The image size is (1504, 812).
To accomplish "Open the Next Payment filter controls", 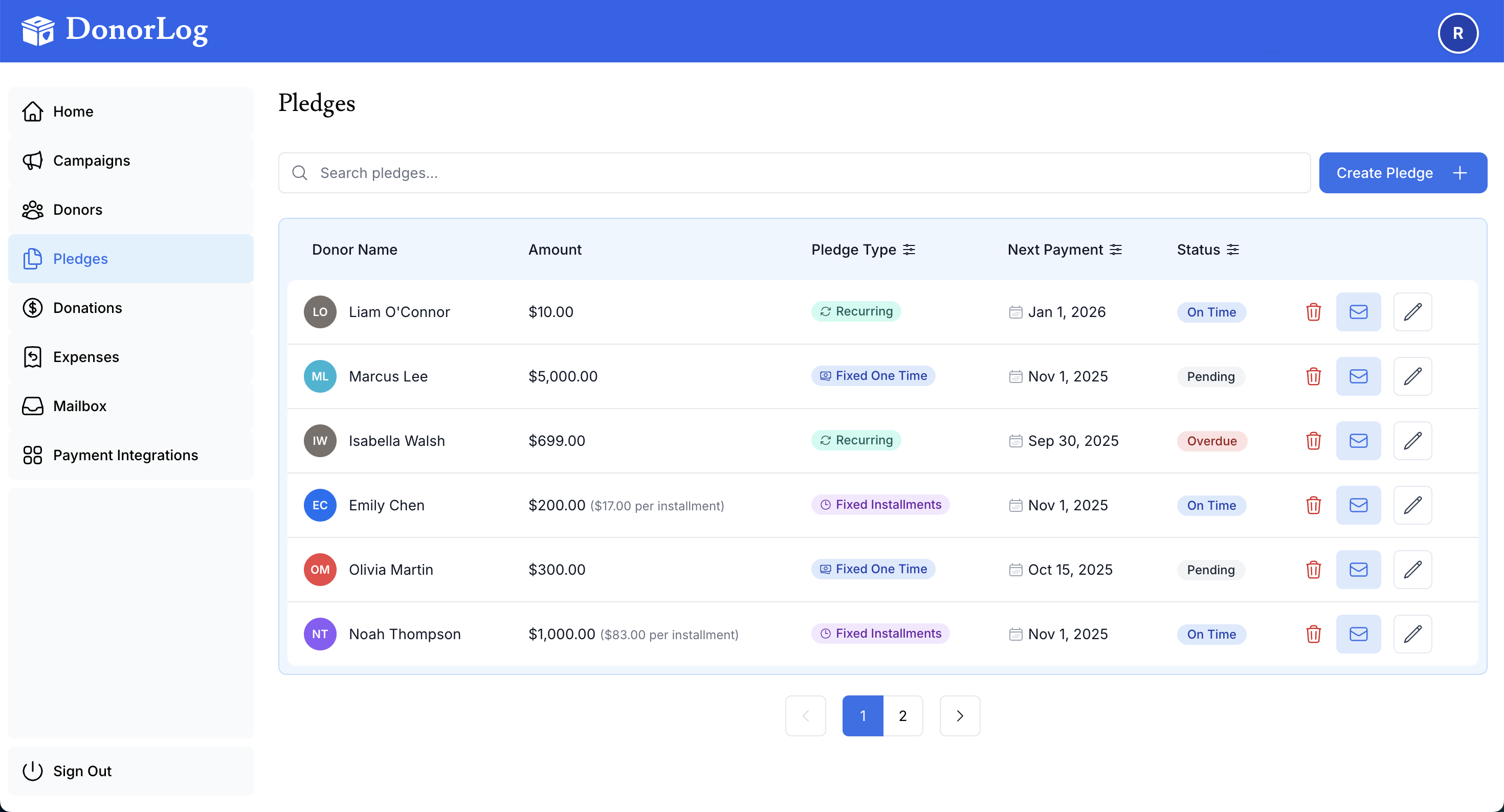I will point(1116,249).
